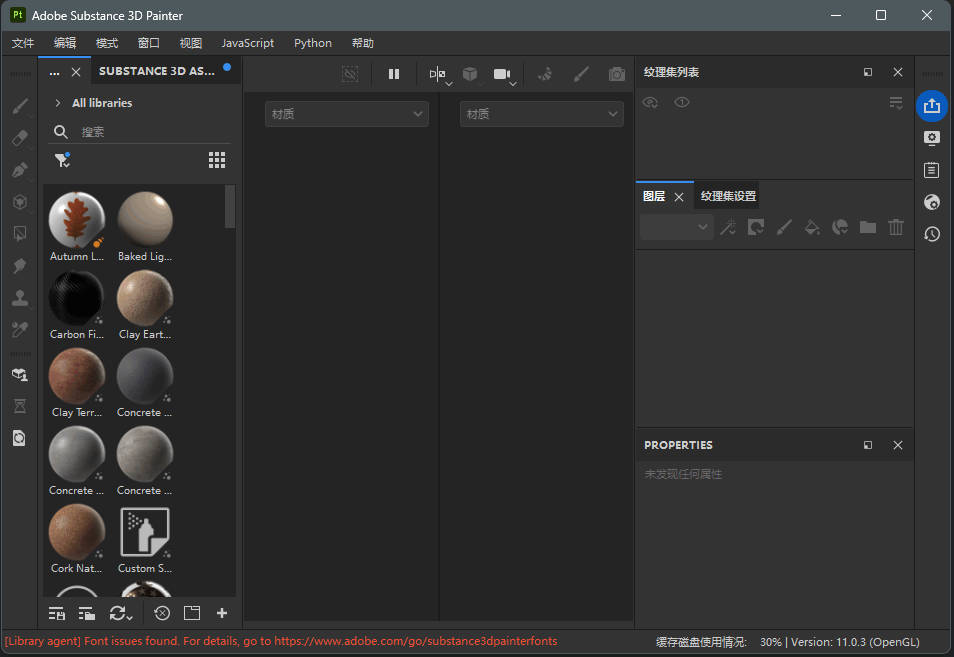Click the plus button to add asset

222,613
